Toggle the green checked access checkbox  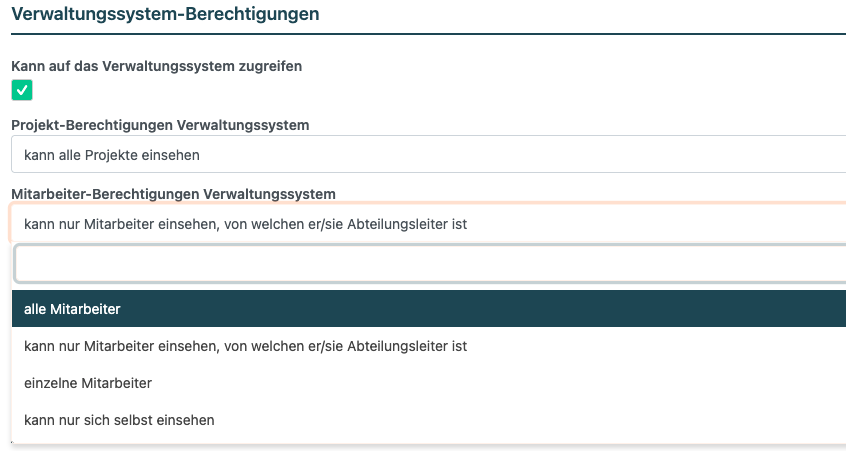22,91
